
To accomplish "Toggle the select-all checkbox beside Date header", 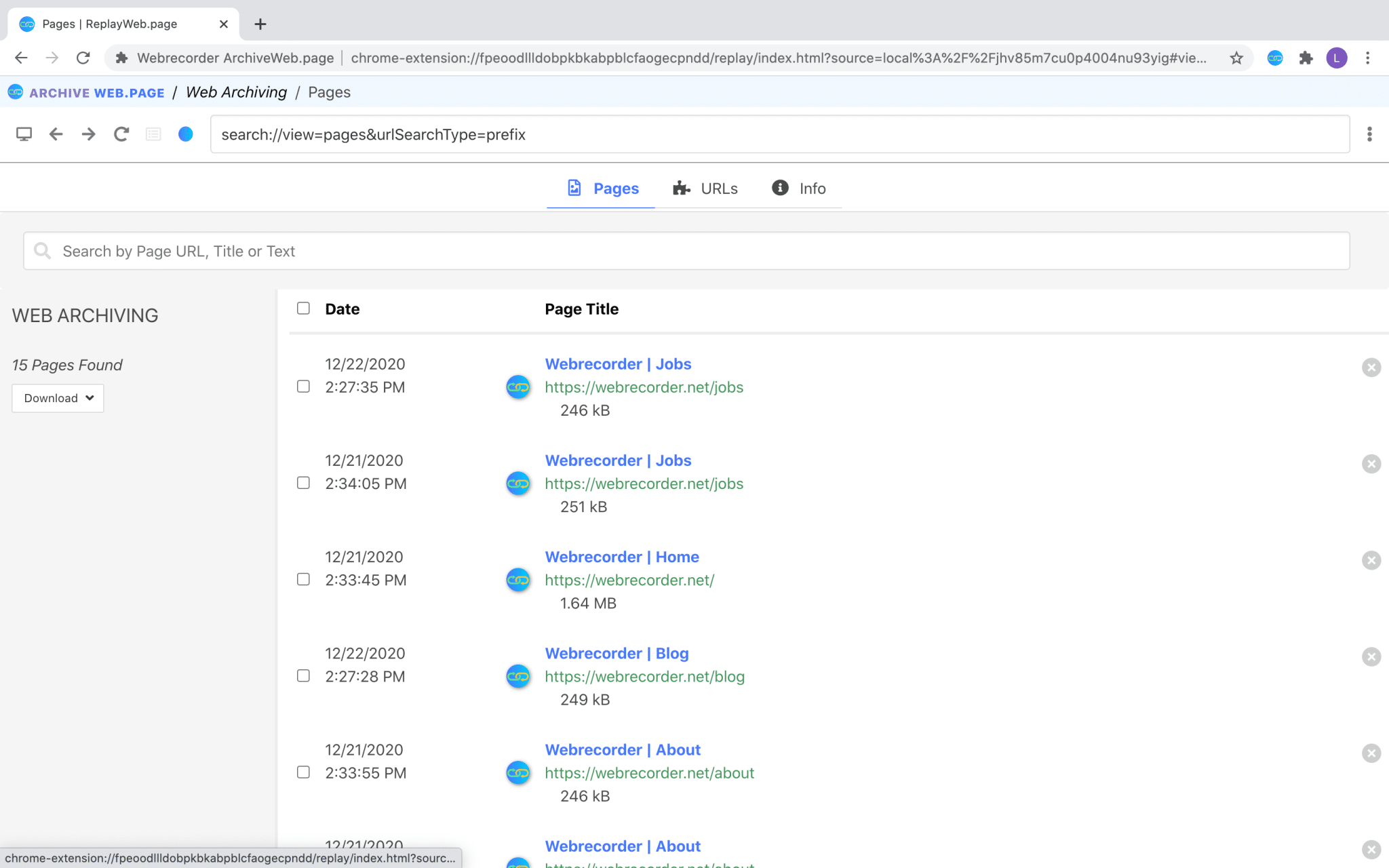I will click(x=303, y=309).
